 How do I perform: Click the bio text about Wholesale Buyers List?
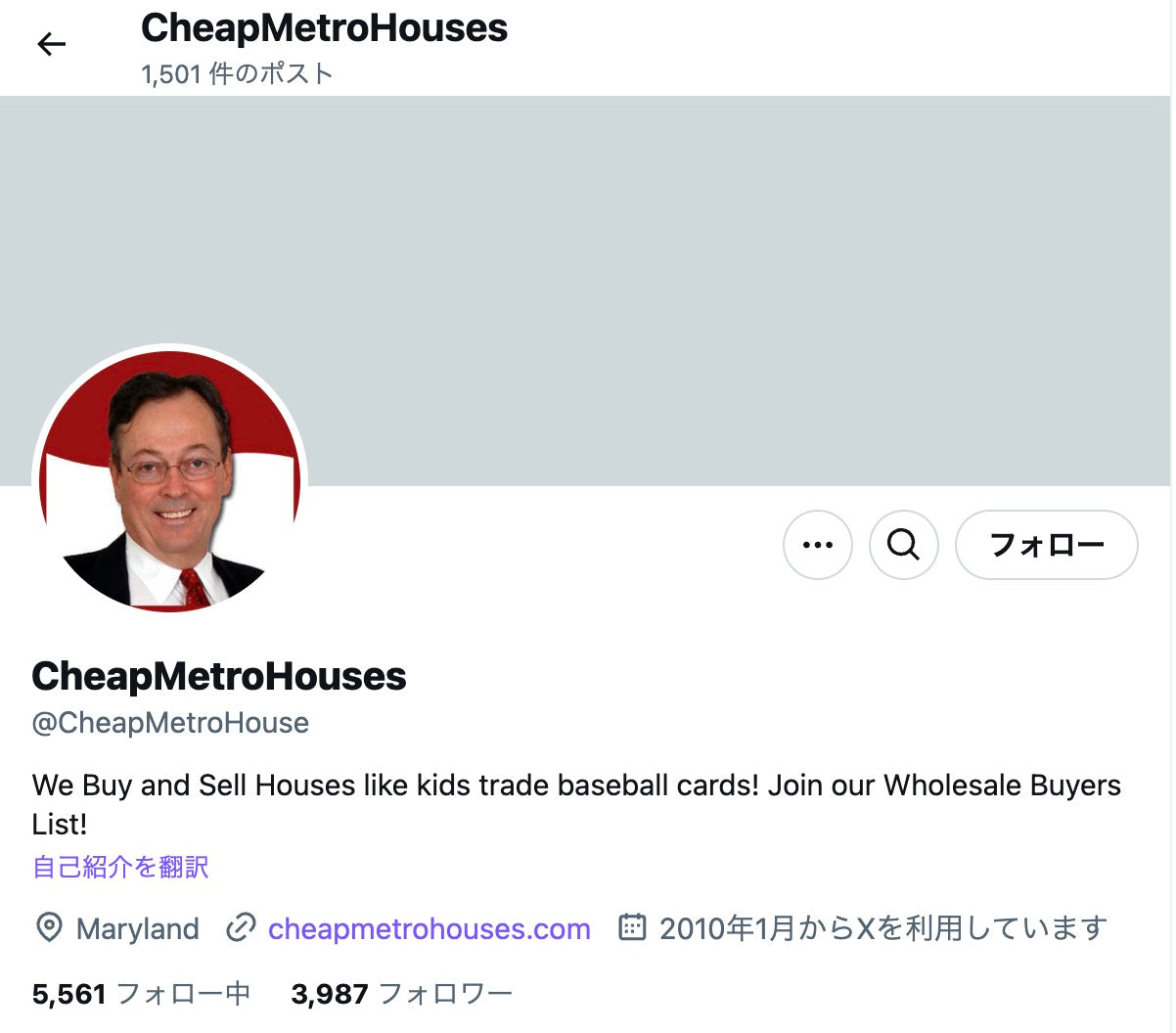coord(576,804)
